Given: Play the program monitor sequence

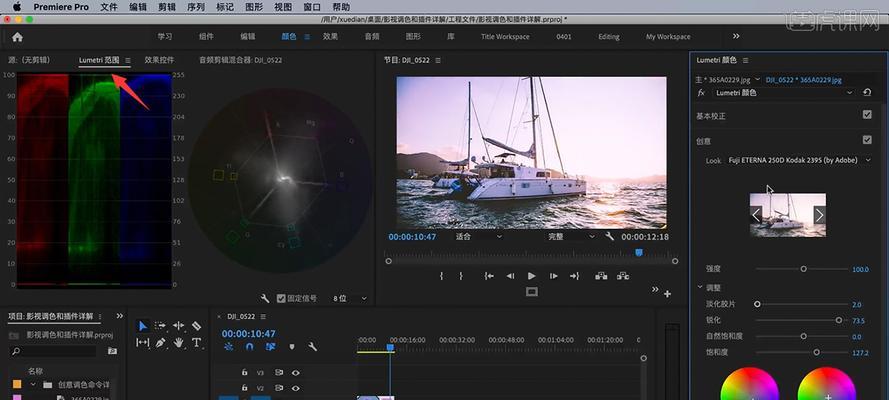Looking at the screenshot, I should coord(531,276).
